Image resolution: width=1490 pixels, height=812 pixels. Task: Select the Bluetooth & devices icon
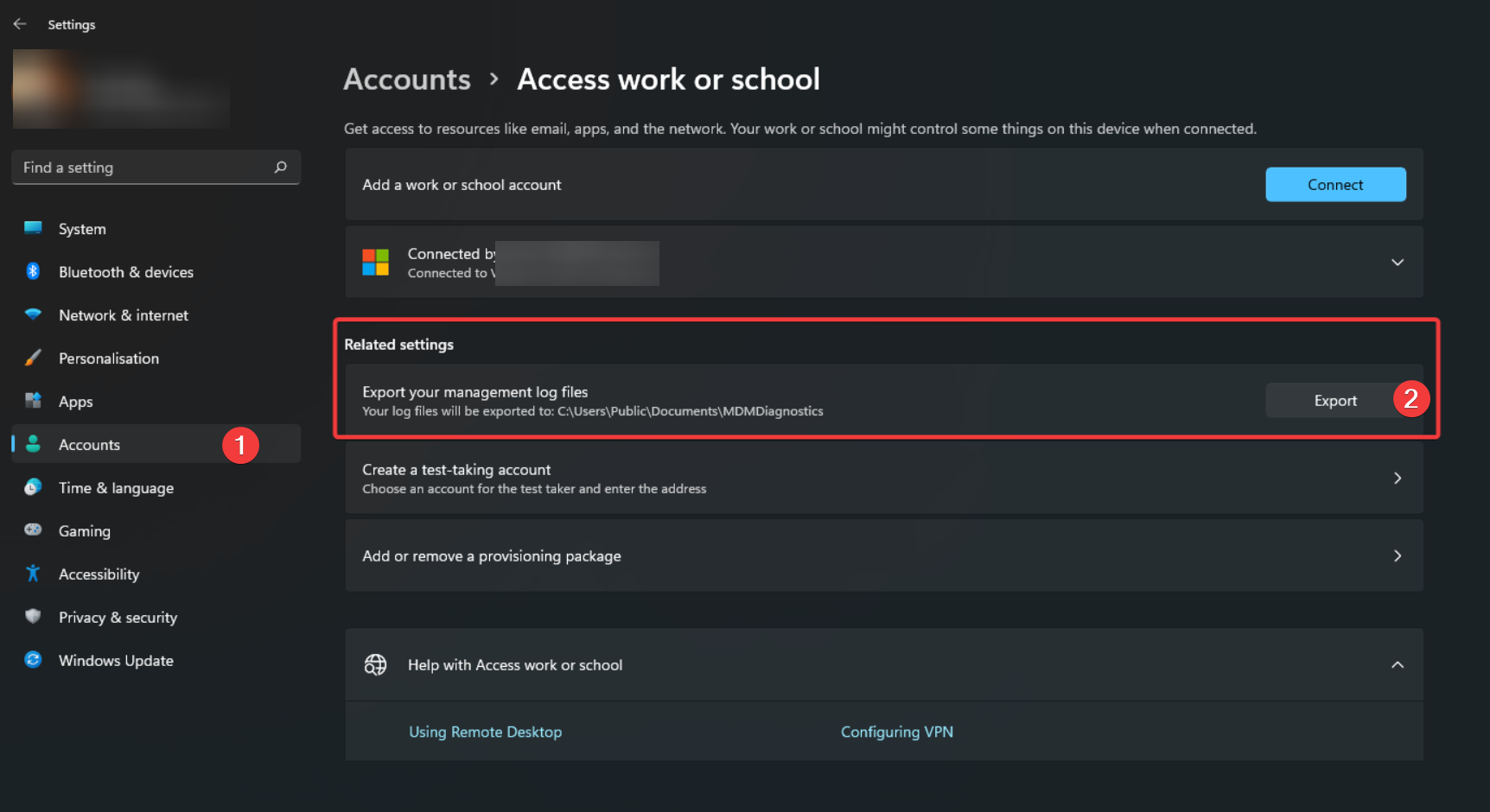point(32,271)
